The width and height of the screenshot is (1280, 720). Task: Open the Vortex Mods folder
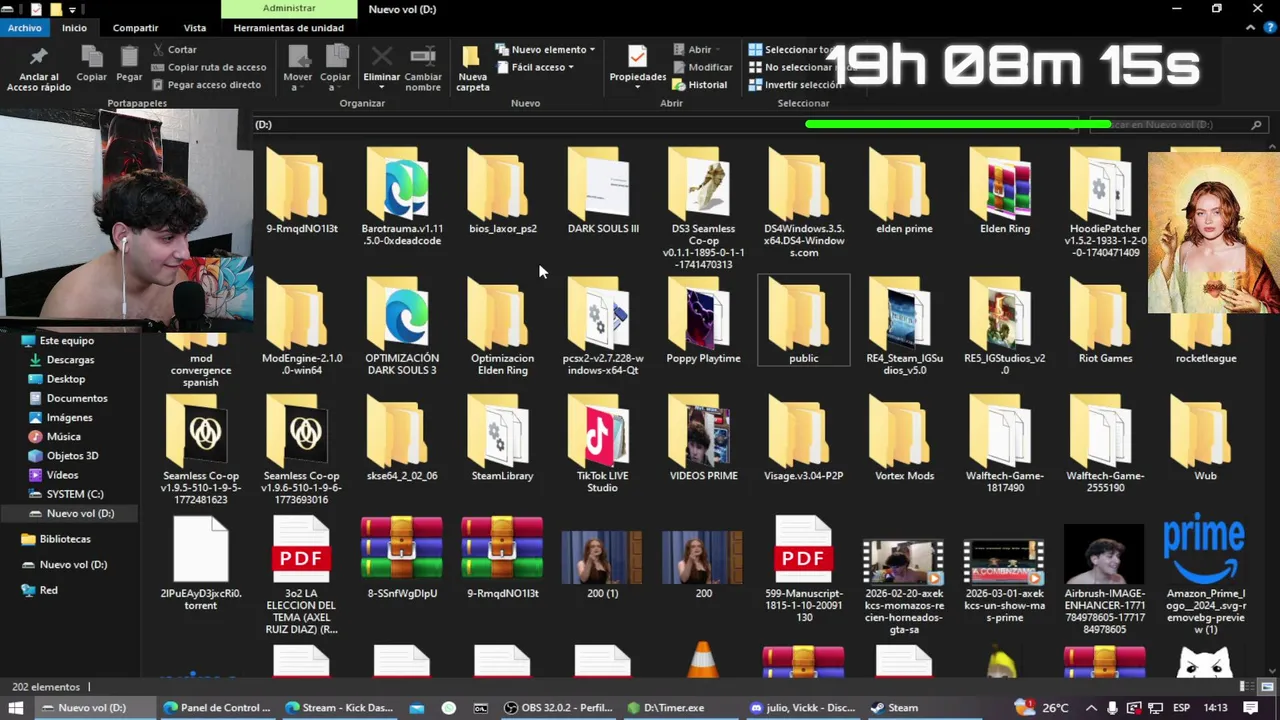pos(904,440)
